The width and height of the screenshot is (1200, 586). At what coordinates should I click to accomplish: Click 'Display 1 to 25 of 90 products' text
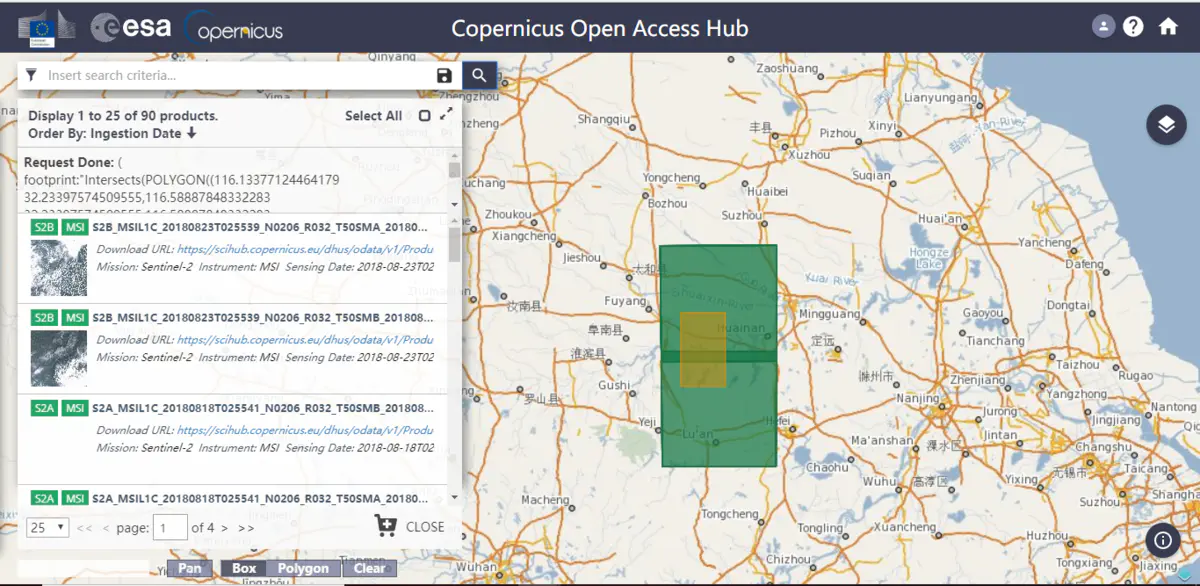[123, 116]
